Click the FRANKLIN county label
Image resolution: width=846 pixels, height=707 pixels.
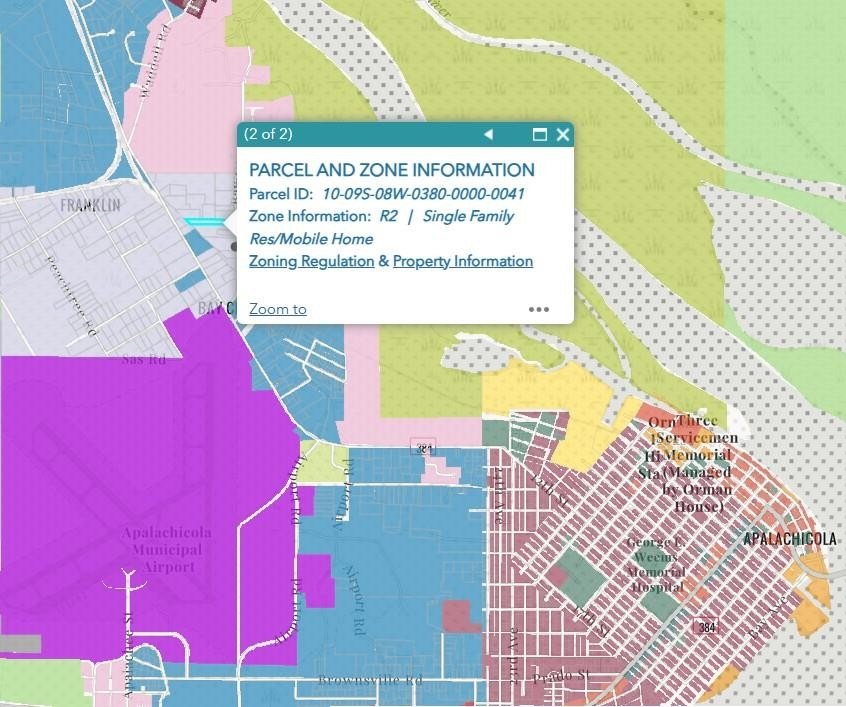pos(90,205)
